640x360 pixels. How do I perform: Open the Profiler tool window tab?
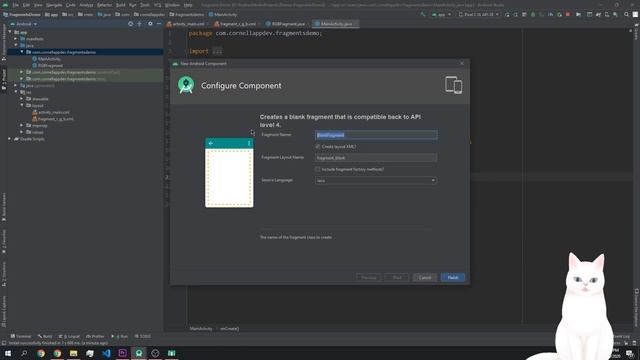click(95, 336)
